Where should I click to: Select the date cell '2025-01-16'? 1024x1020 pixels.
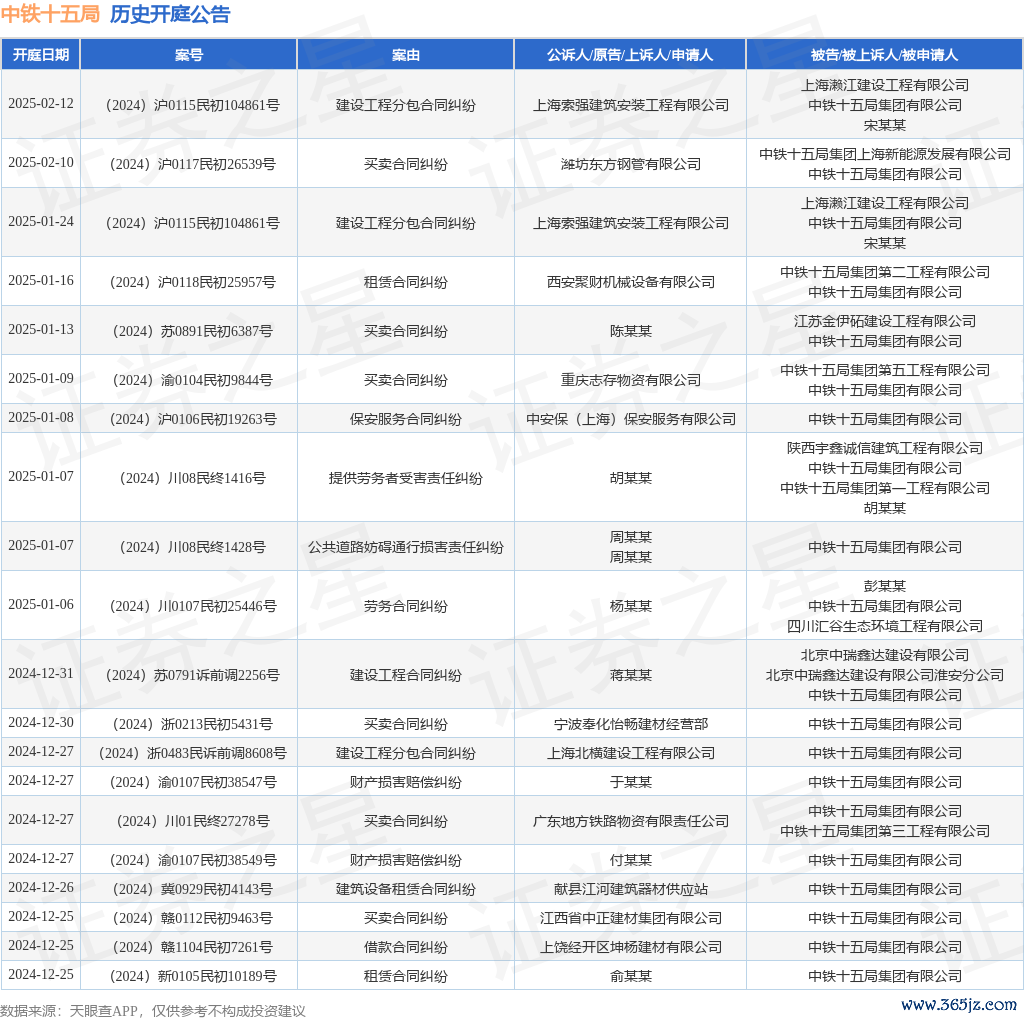point(40,281)
